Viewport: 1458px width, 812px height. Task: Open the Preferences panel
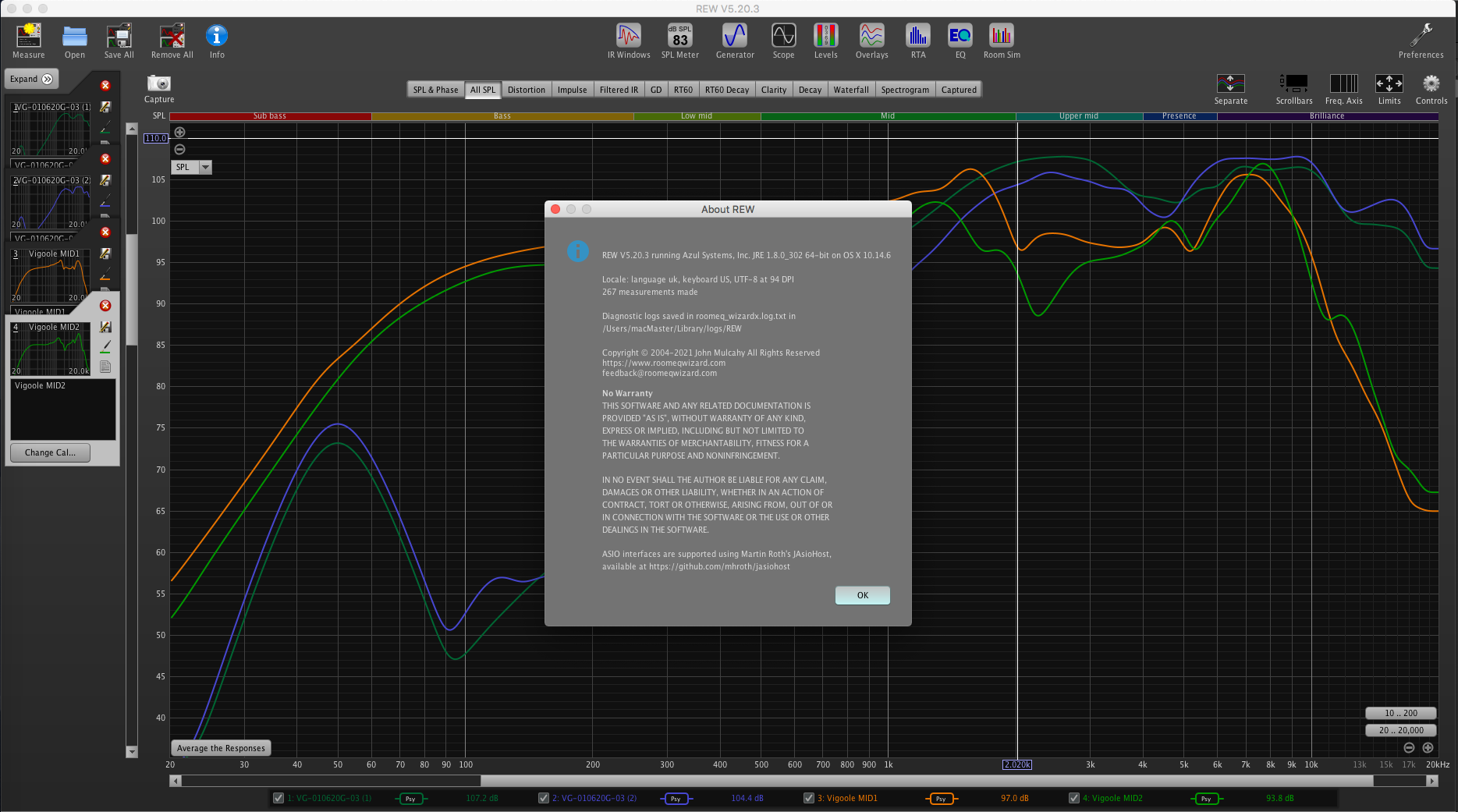1421,37
